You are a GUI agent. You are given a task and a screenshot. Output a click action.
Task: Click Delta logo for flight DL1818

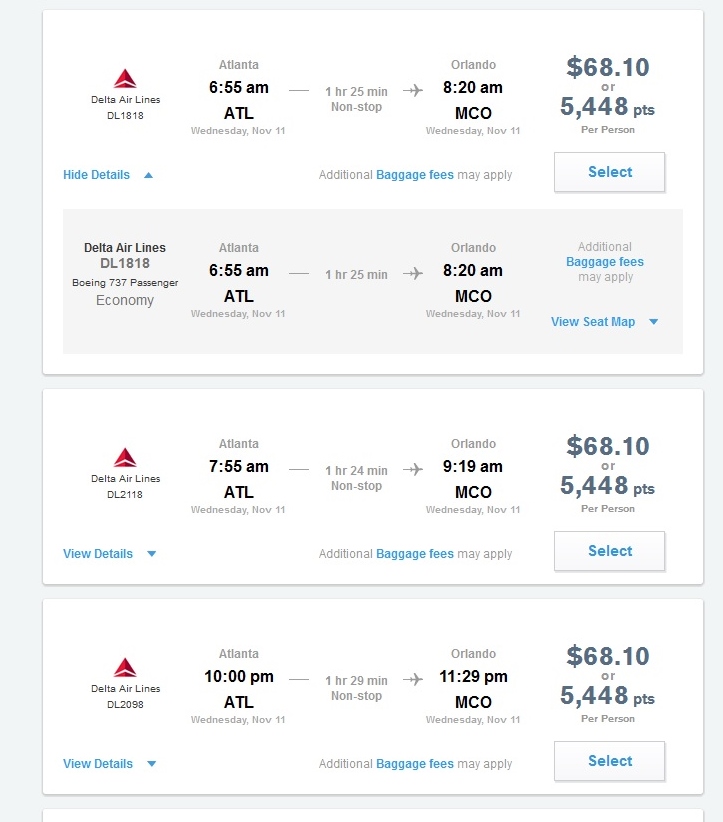pos(125,78)
